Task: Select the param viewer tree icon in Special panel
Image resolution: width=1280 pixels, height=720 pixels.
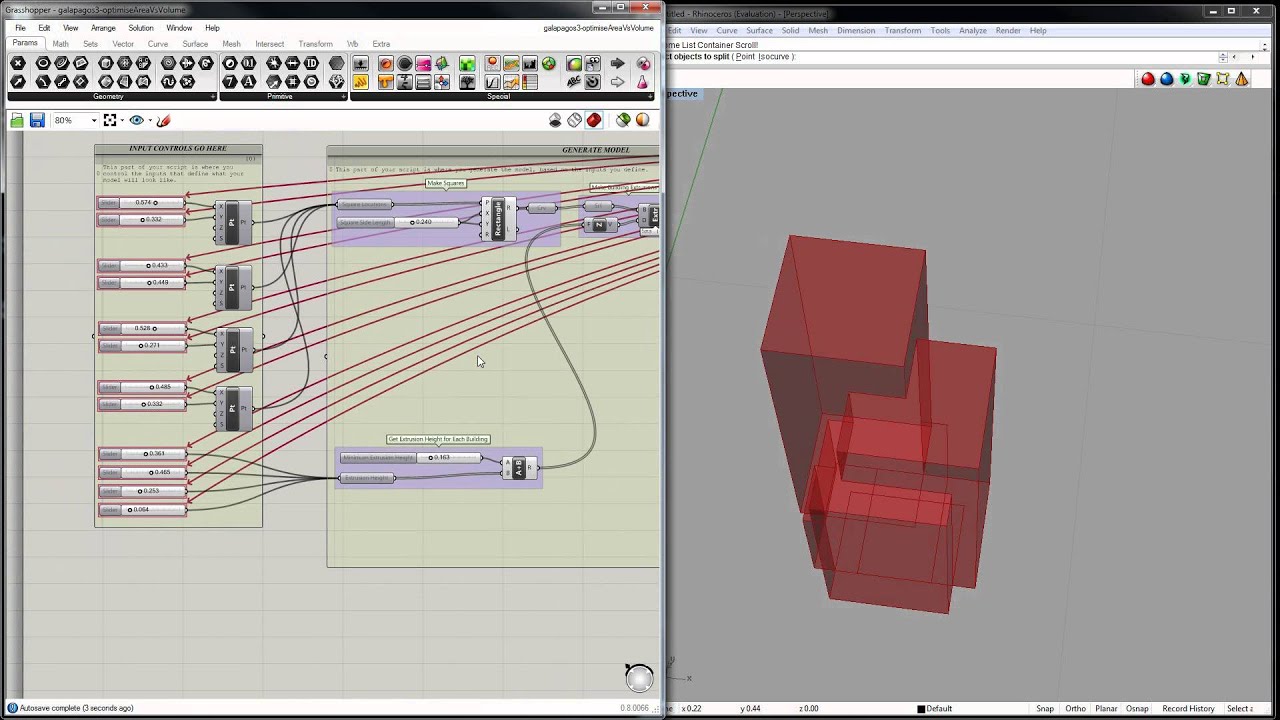Action: point(467,82)
